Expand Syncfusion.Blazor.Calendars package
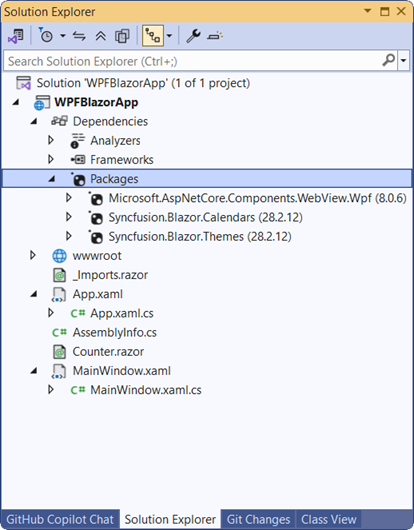 click(x=69, y=217)
